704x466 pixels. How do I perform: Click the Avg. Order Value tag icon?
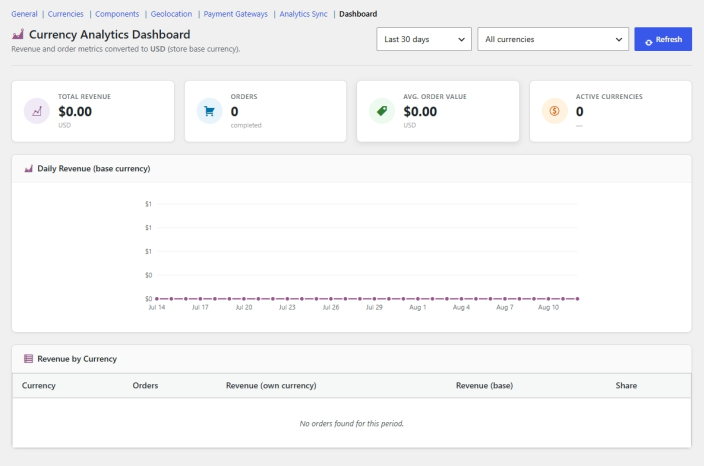pos(382,111)
